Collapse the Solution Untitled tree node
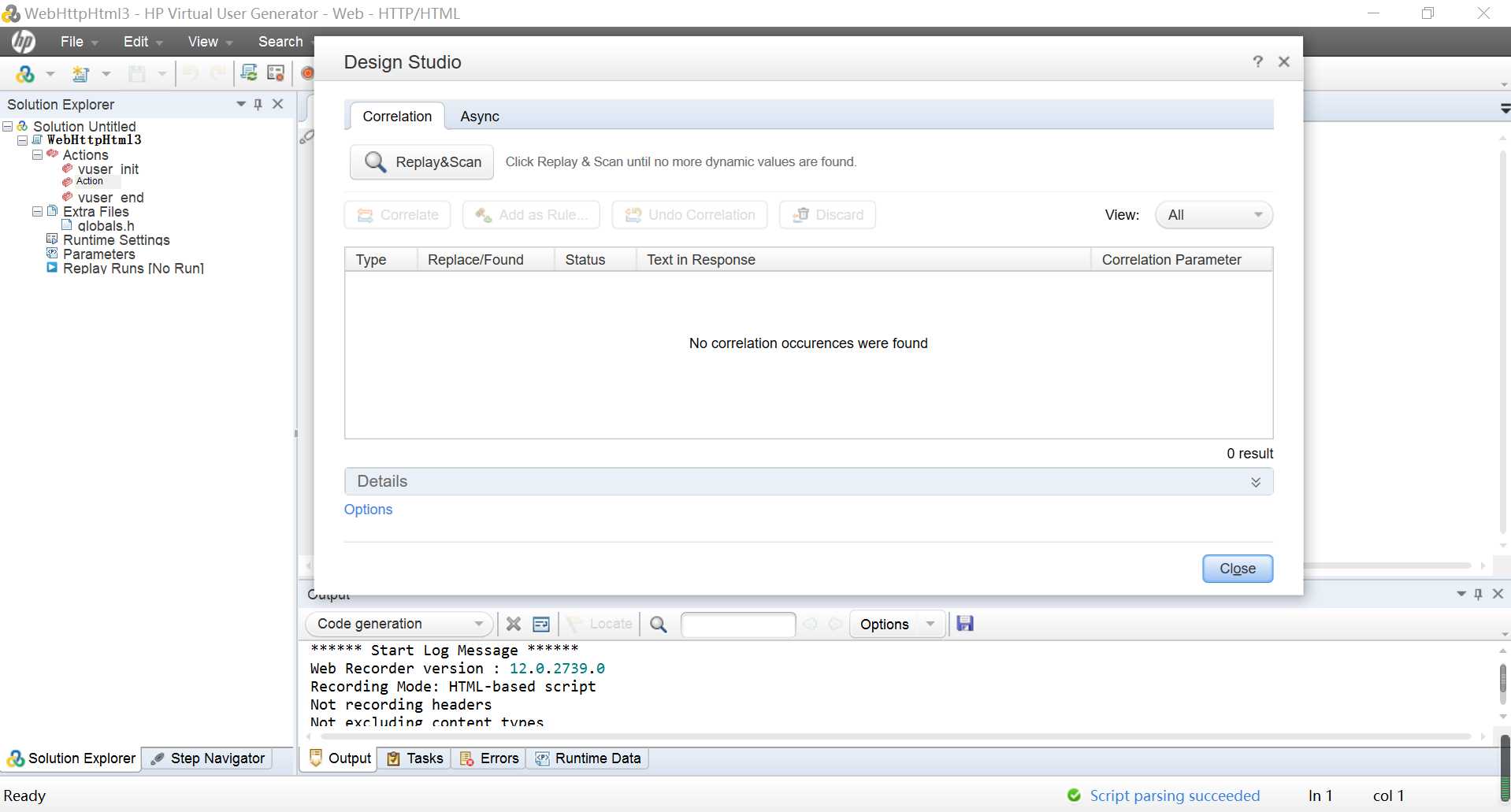This screenshot has width=1511, height=812. (8, 126)
